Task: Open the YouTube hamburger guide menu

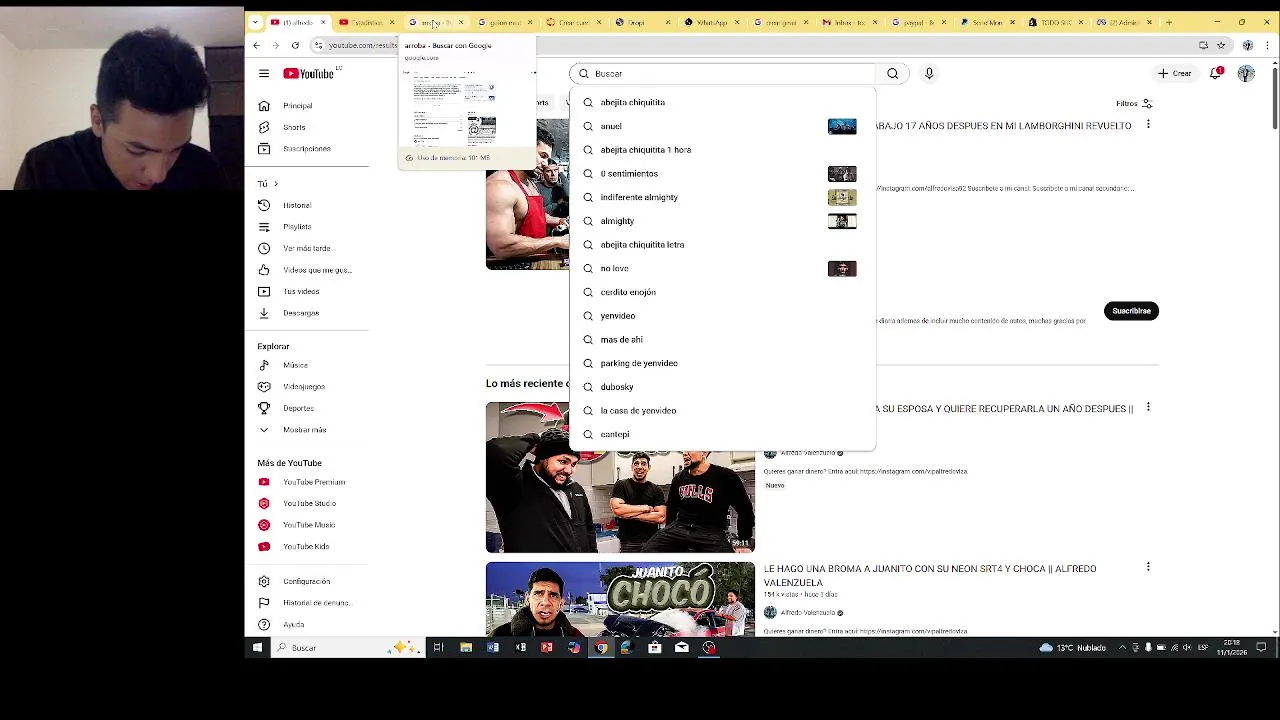Action: tap(264, 73)
